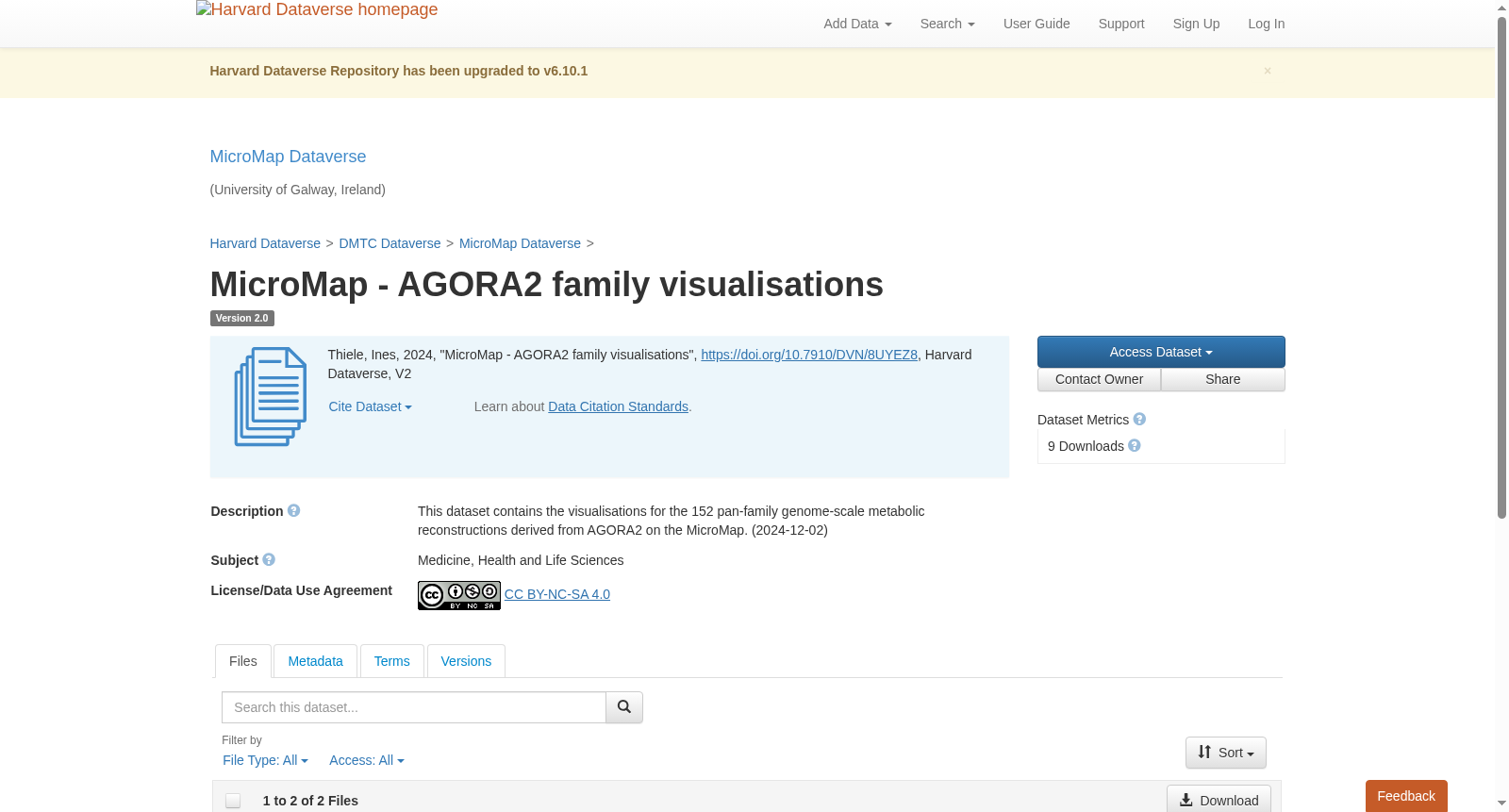Image resolution: width=1509 pixels, height=812 pixels.
Task: Click the Downloads help question icon
Action: pos(1135,445)
